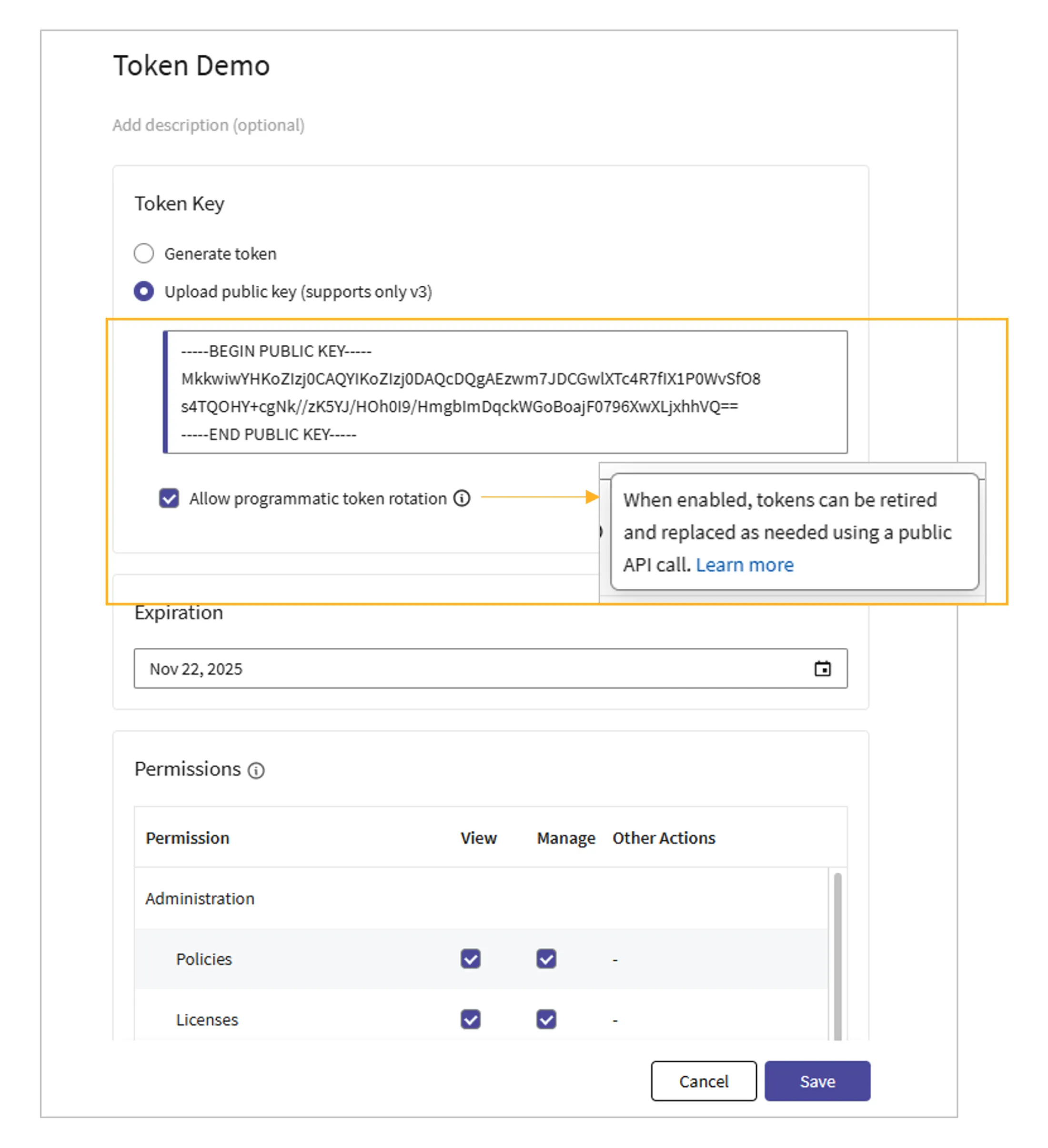Toggle Licenses View checkbox
The image size is (1048, 1148).
471,1019
